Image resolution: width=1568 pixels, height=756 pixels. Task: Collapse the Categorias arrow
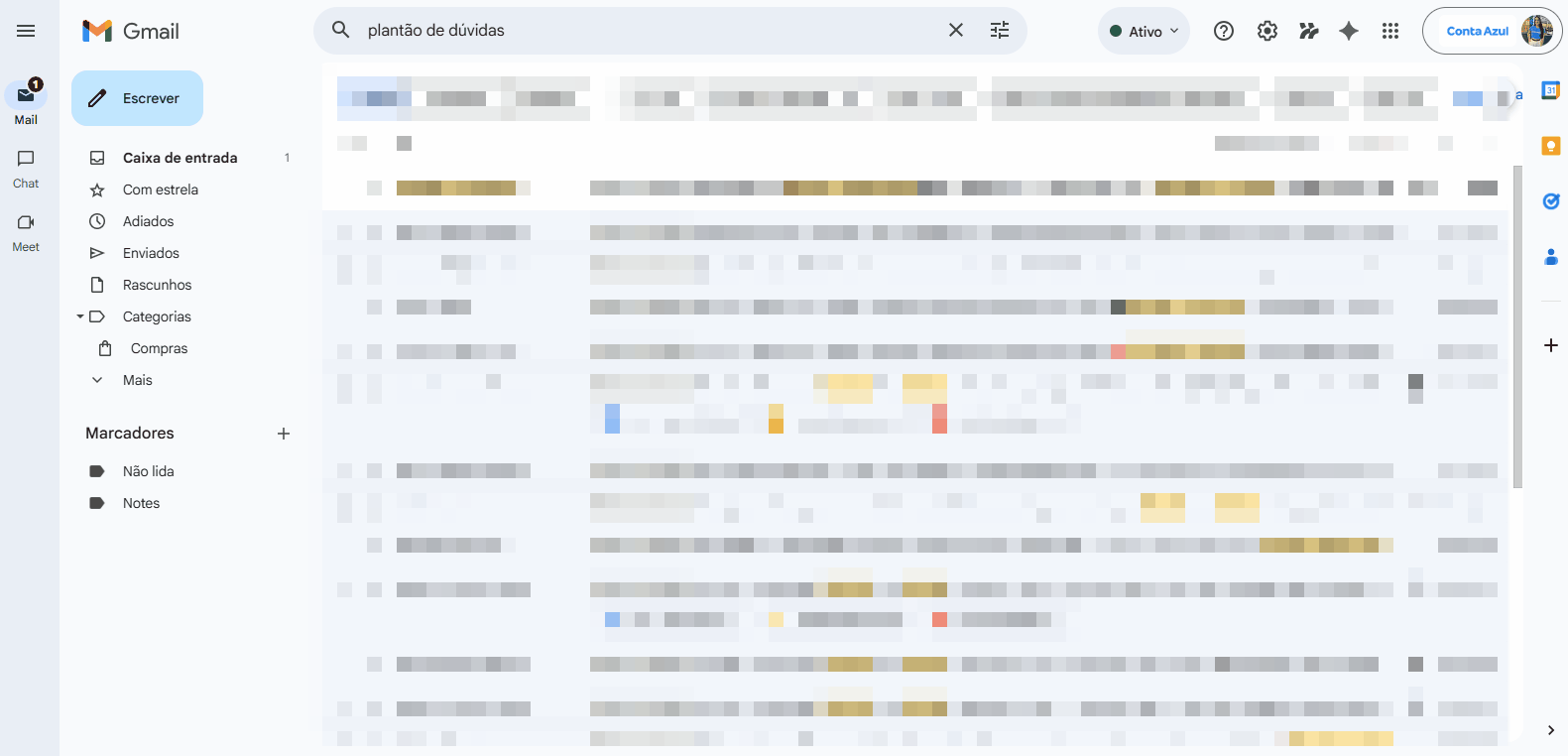80,316
